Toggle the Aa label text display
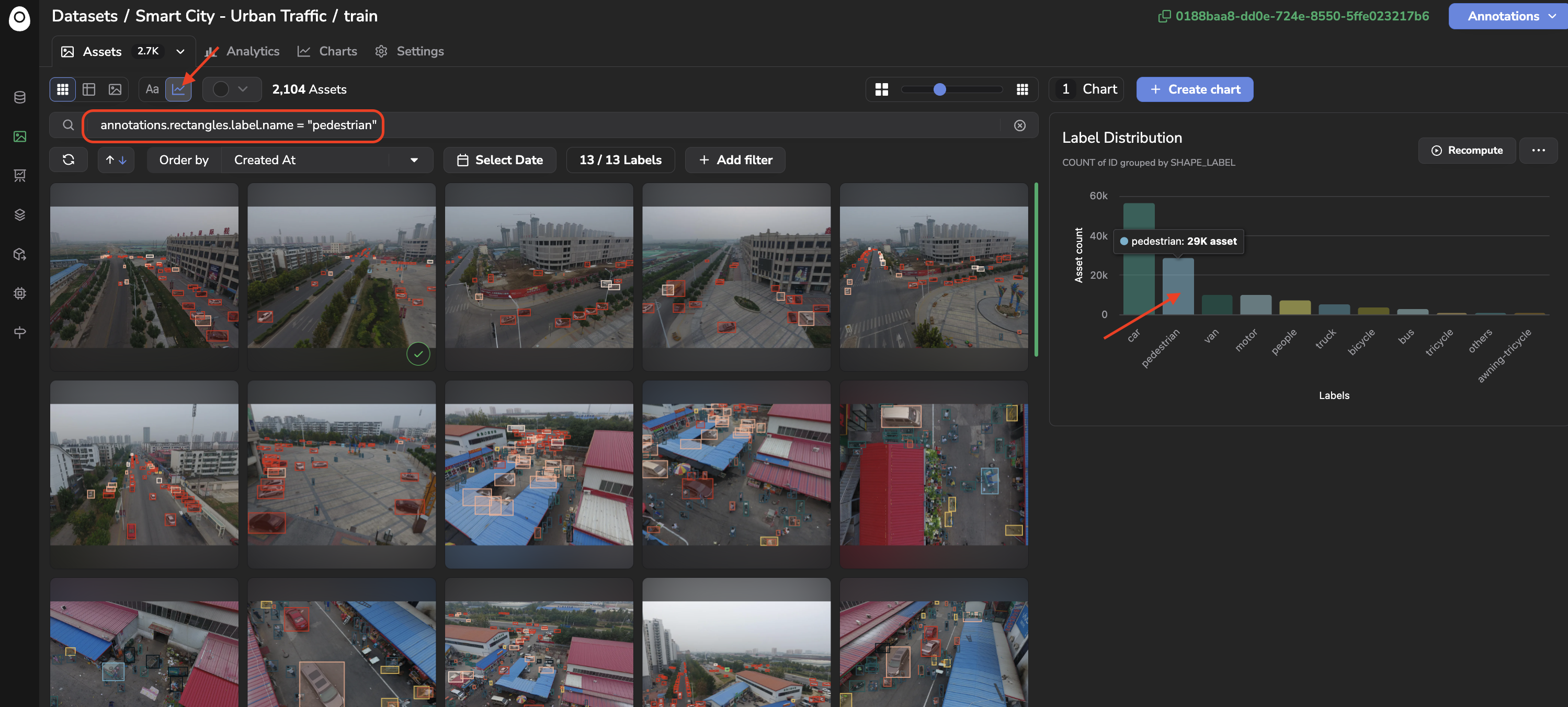 tap(152, 89)
